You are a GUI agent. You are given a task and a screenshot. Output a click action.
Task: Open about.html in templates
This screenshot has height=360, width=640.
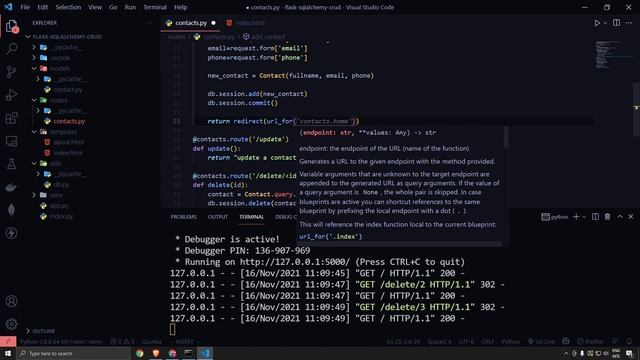[x=68, y=142]
